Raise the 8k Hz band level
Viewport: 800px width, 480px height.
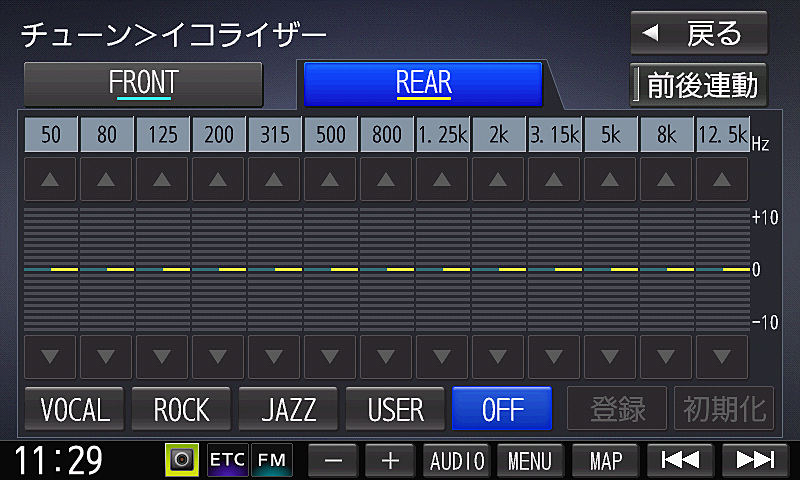[x=666, y=179]
